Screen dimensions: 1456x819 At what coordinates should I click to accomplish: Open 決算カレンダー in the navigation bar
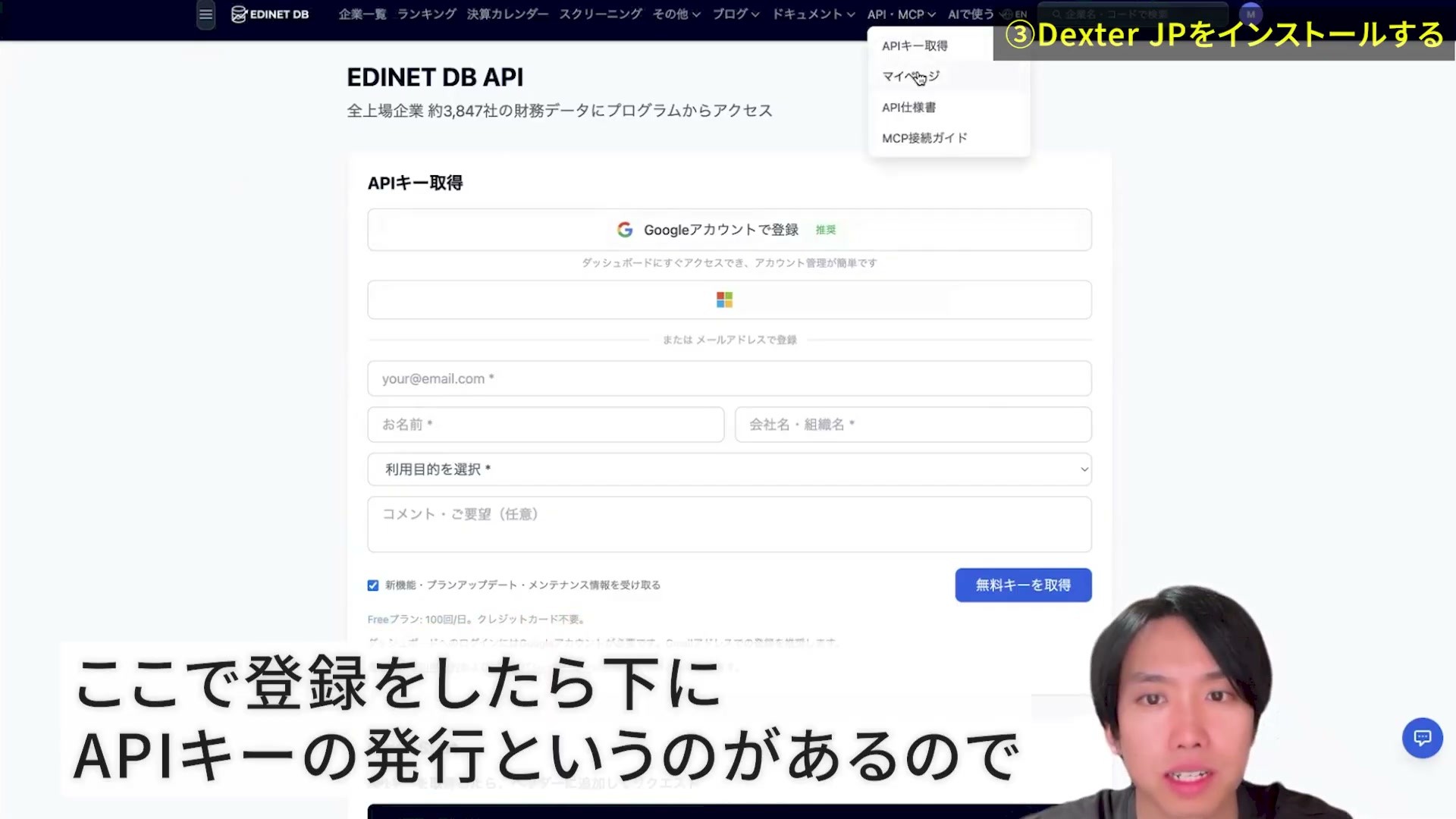(507, 14)
